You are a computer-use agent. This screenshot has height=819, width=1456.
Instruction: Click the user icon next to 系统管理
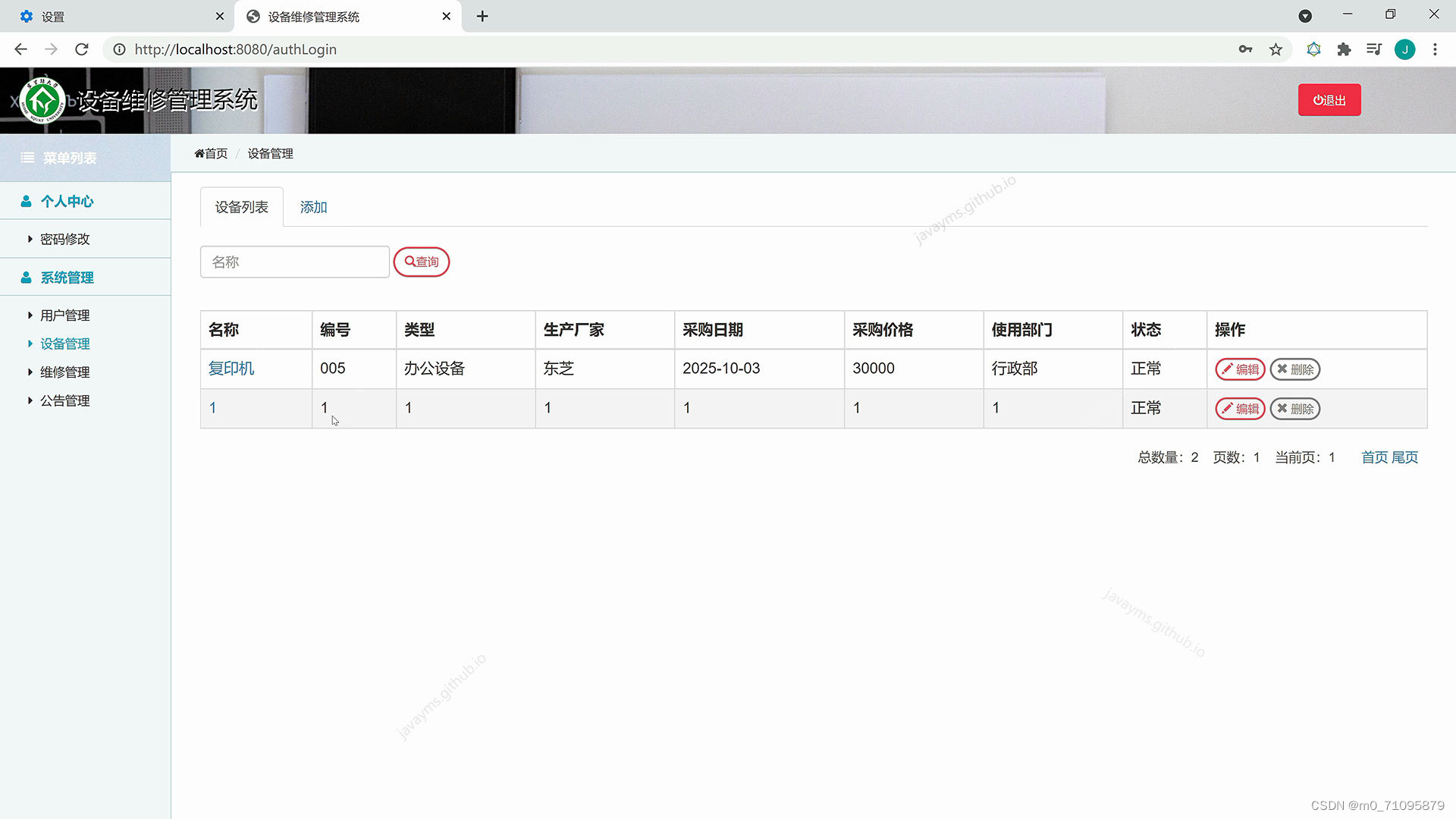tap(26, 278)
